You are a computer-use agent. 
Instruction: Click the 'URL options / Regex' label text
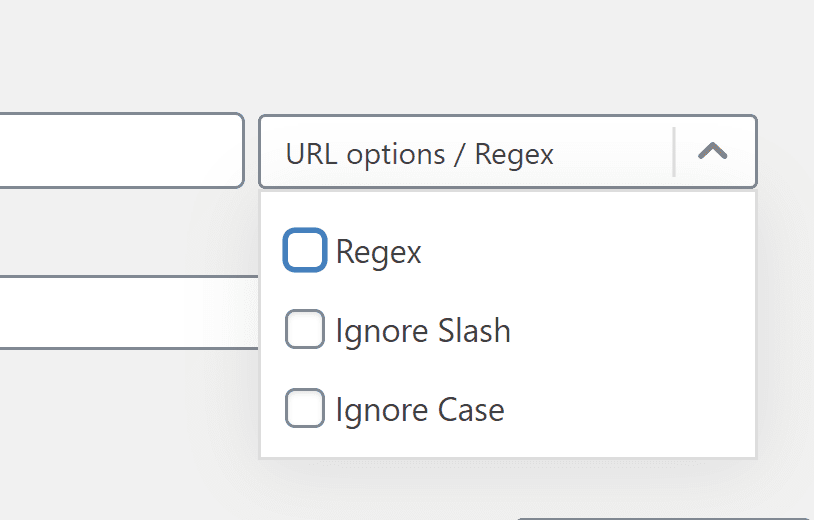point(419,155)
